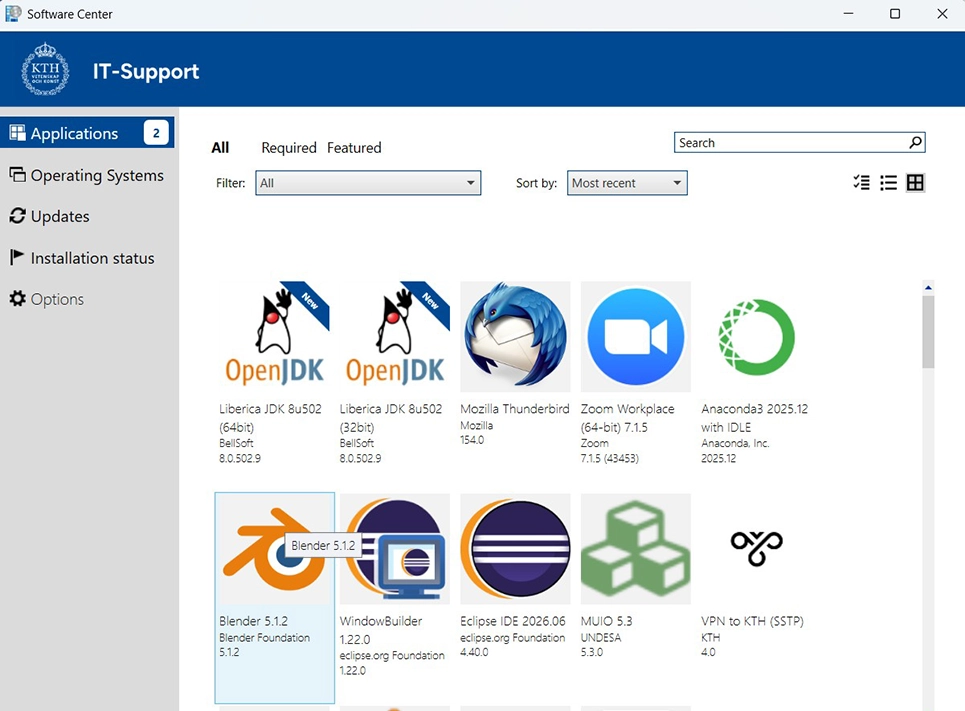Click the VPN to KTH (SSTP) title
Image resolution: width=965 pixels, height=711 pixels.
pyautogui.click(x=752, y=621)
